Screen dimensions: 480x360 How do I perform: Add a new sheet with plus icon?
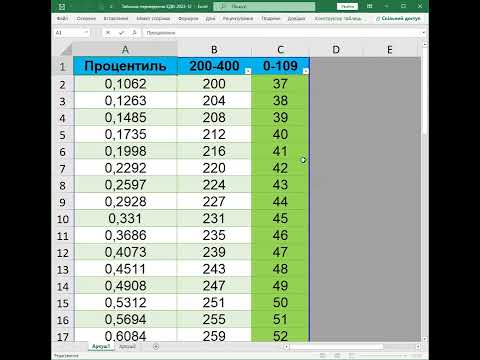(156, 347)
